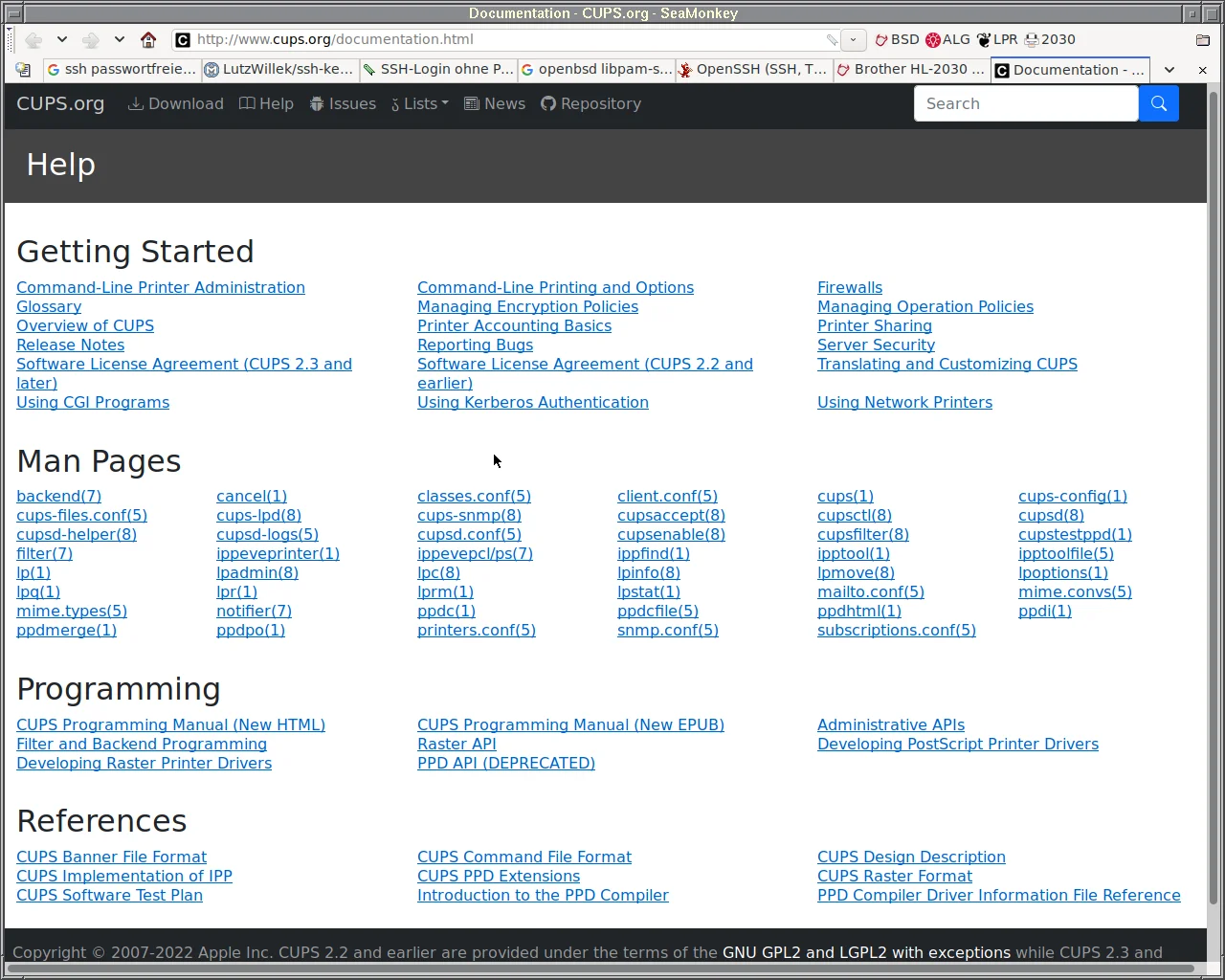This screenshot has height=980, width=1225.
Task: Click the blue search magnifier button
Action: click(x=1159, y=103)
